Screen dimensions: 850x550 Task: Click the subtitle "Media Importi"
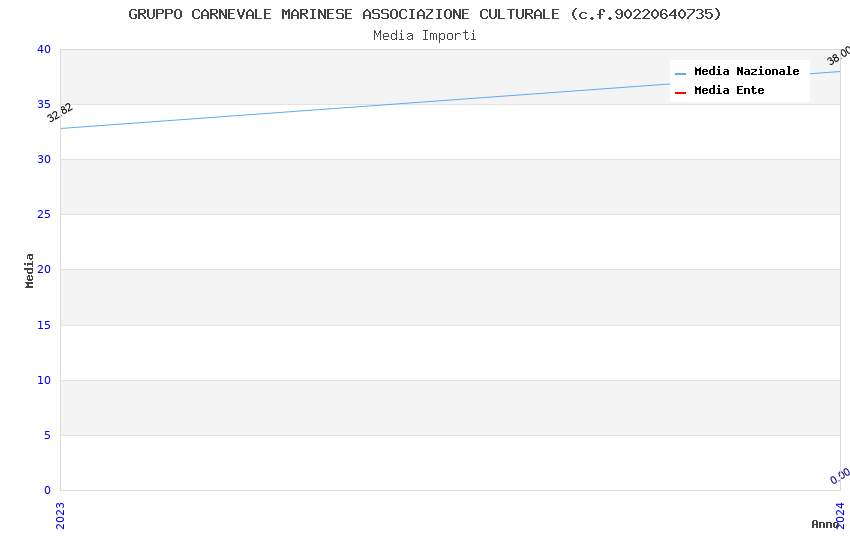click(x=424, y=36)
